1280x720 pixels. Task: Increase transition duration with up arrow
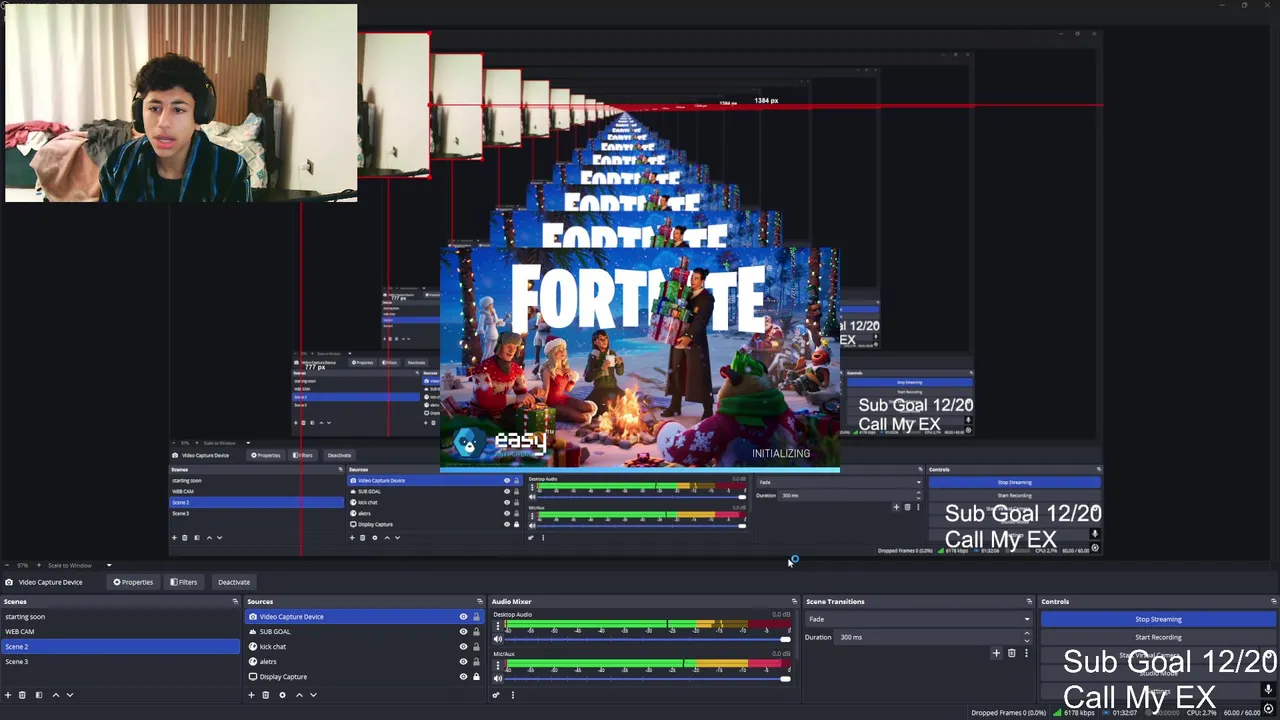[x=1026, y=634]
